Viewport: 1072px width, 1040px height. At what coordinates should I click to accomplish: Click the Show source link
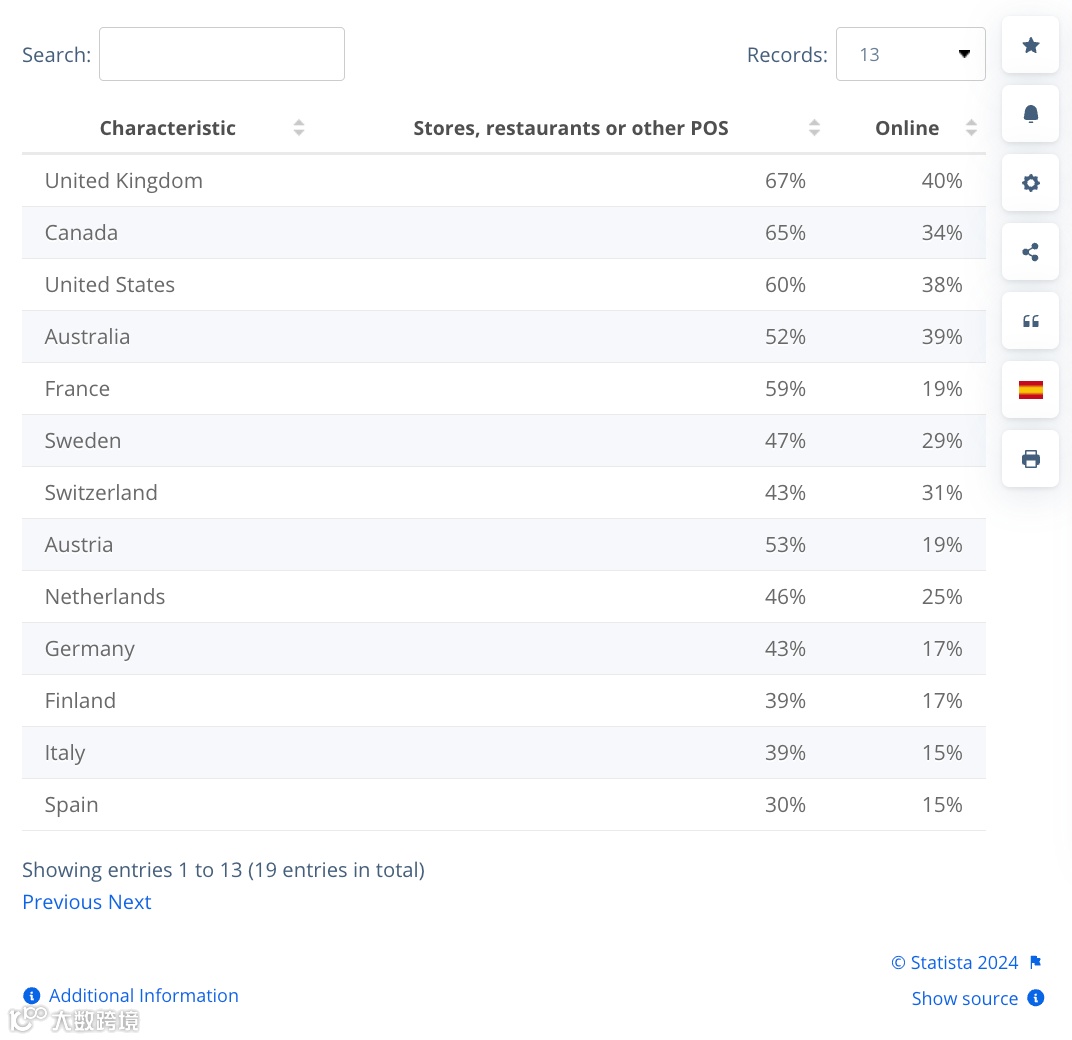pos(964,998)
